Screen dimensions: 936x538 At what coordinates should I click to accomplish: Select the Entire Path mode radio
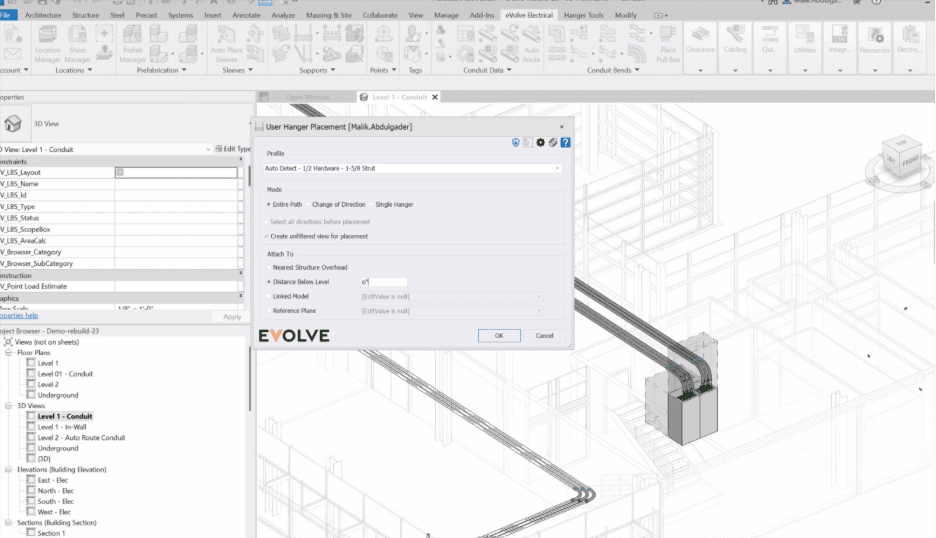pos(285,204)
